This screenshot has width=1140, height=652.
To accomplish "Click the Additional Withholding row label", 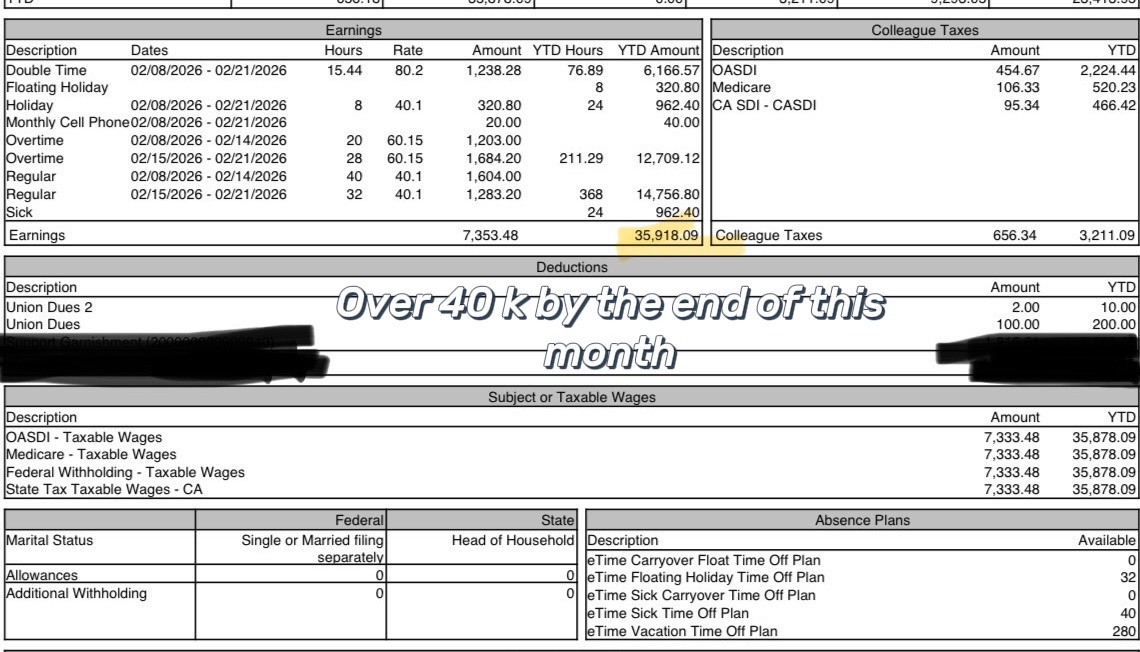I will [76, 593].
